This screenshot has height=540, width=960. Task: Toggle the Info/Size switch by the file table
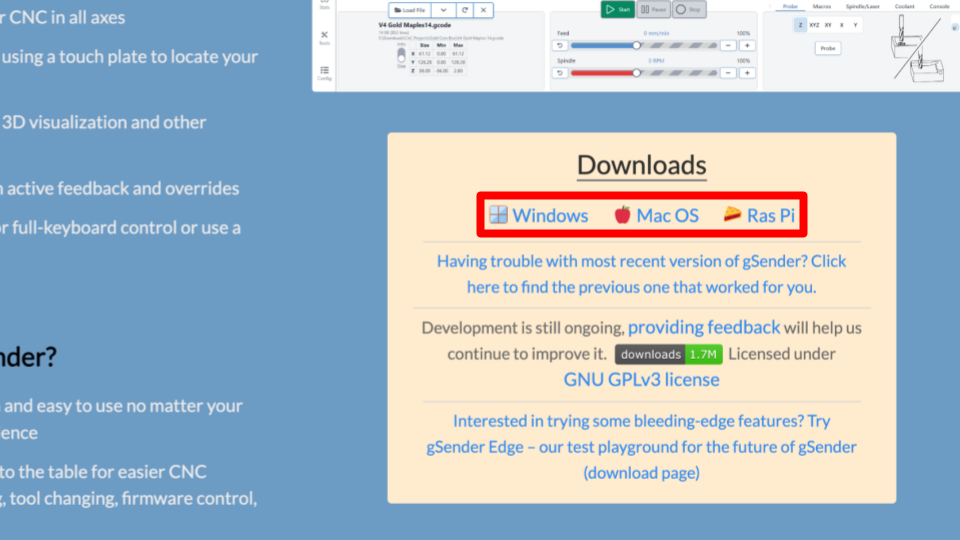tap(401, 55)
